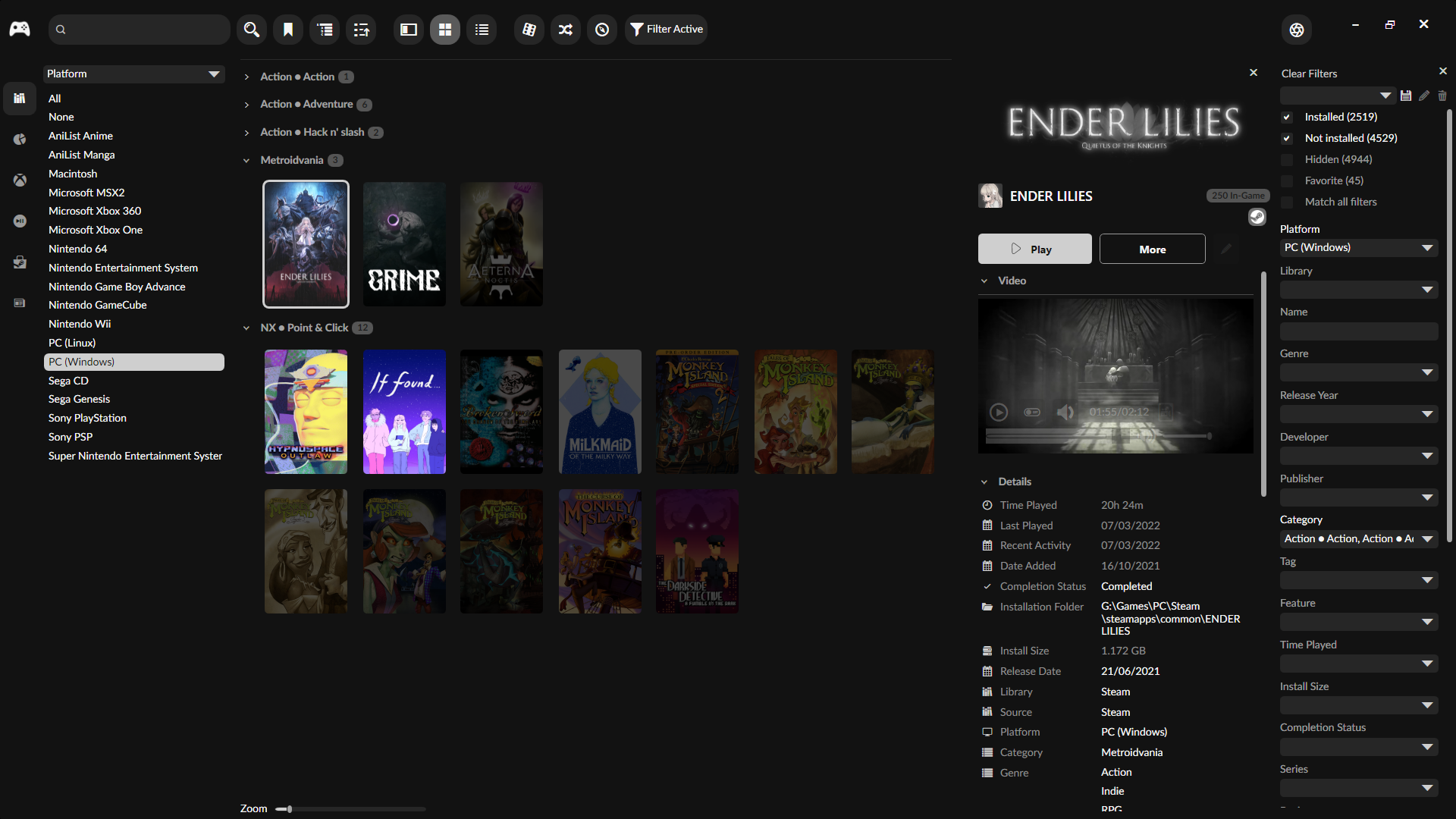Click Clear Filters
Screen dimensions: 1456x819
coord(1309,74)
